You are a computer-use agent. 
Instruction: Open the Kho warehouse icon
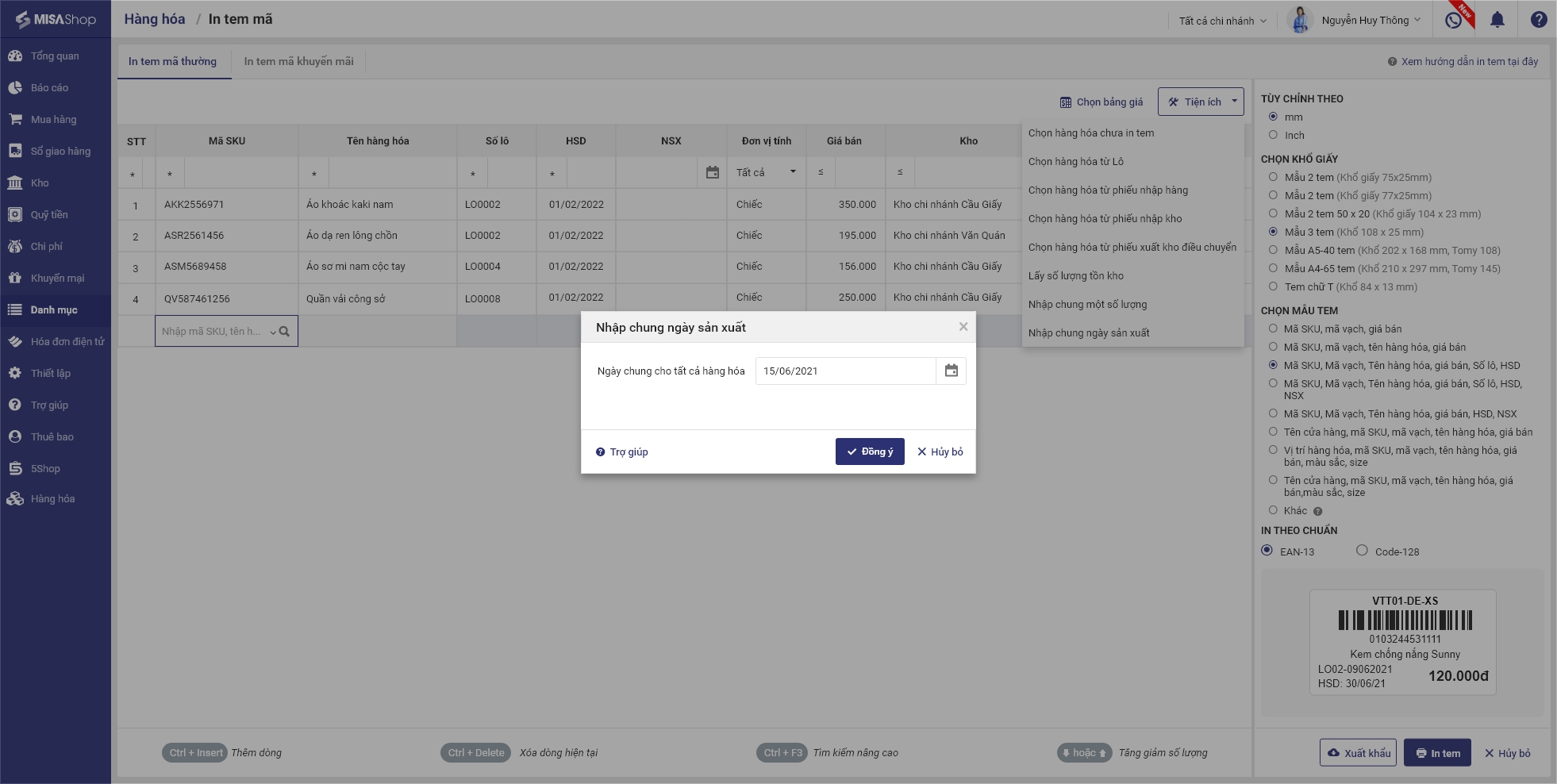coord(15,183)
